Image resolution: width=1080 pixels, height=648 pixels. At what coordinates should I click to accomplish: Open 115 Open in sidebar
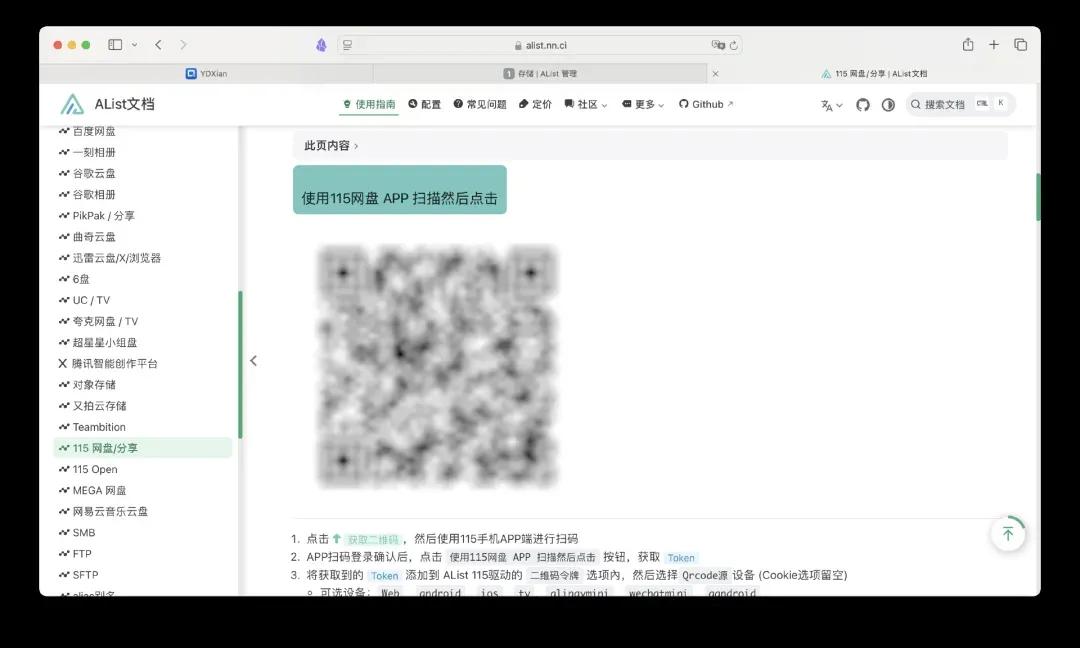[x=95, y=469]
